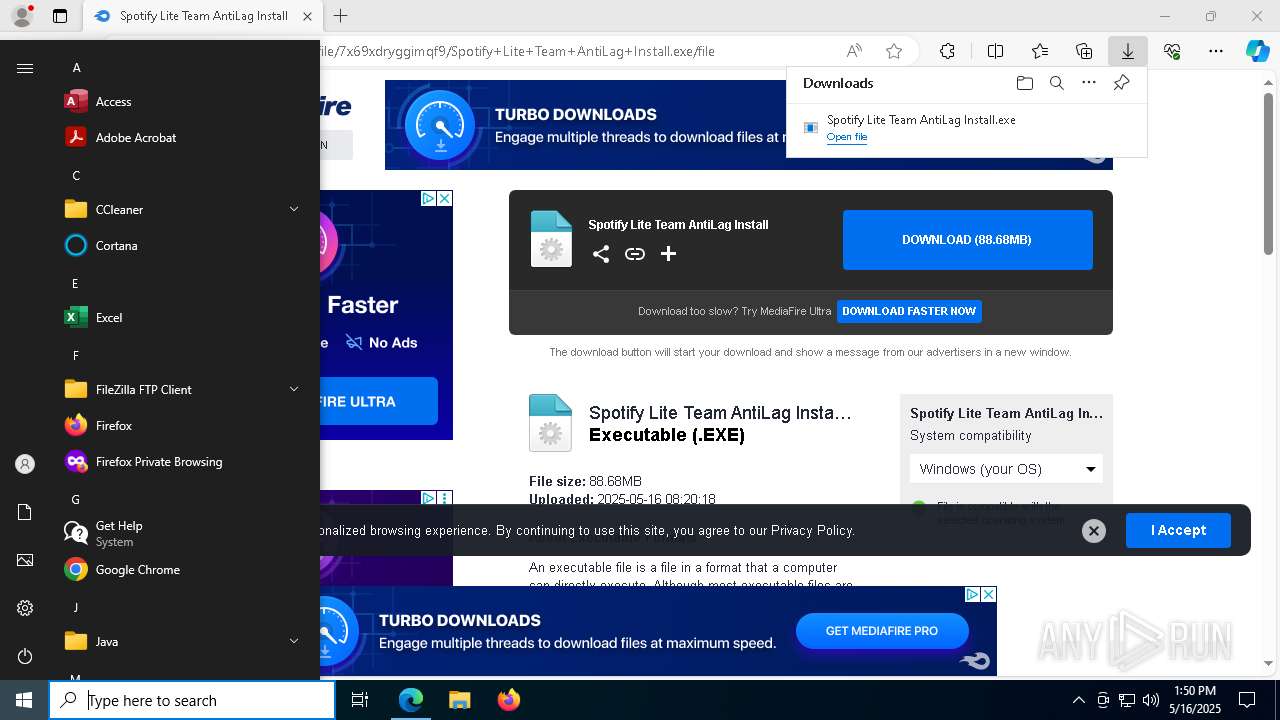The height and width of the screenshot is (720, 1280).
Task: Open Settings gear in Start sidebar
Action: click(x=25, y=608)
